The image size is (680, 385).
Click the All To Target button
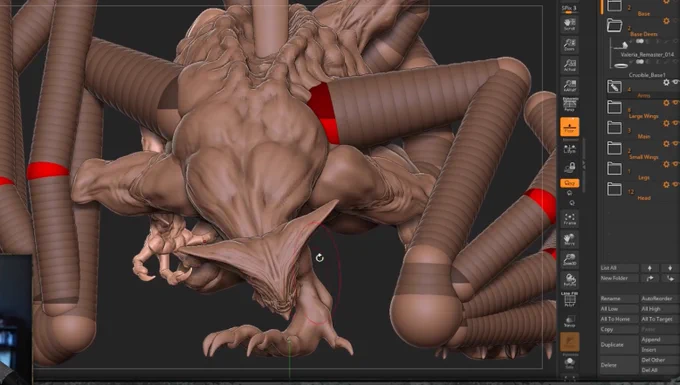point(660,319)
